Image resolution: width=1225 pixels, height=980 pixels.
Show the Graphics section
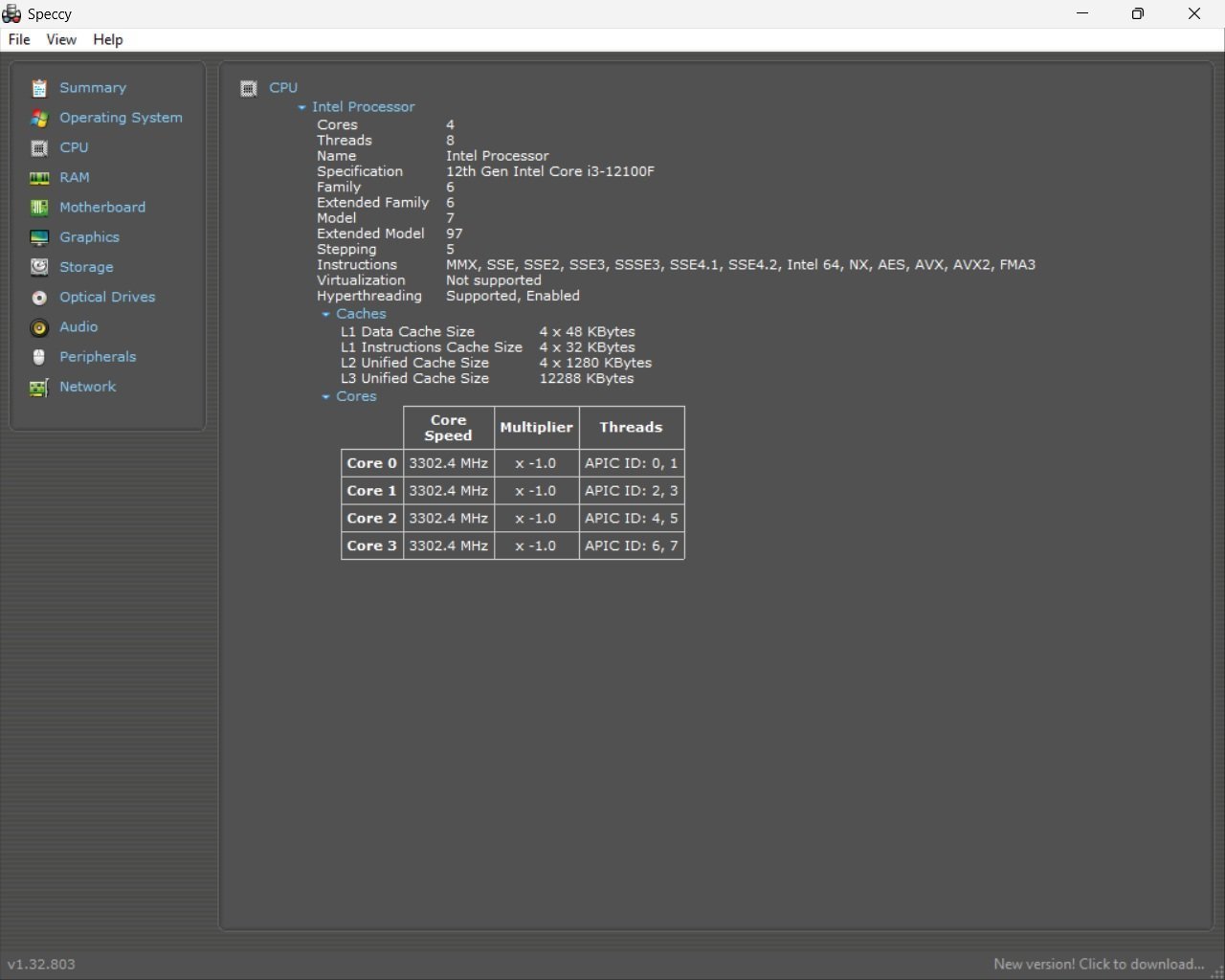(x=89, y=236)
